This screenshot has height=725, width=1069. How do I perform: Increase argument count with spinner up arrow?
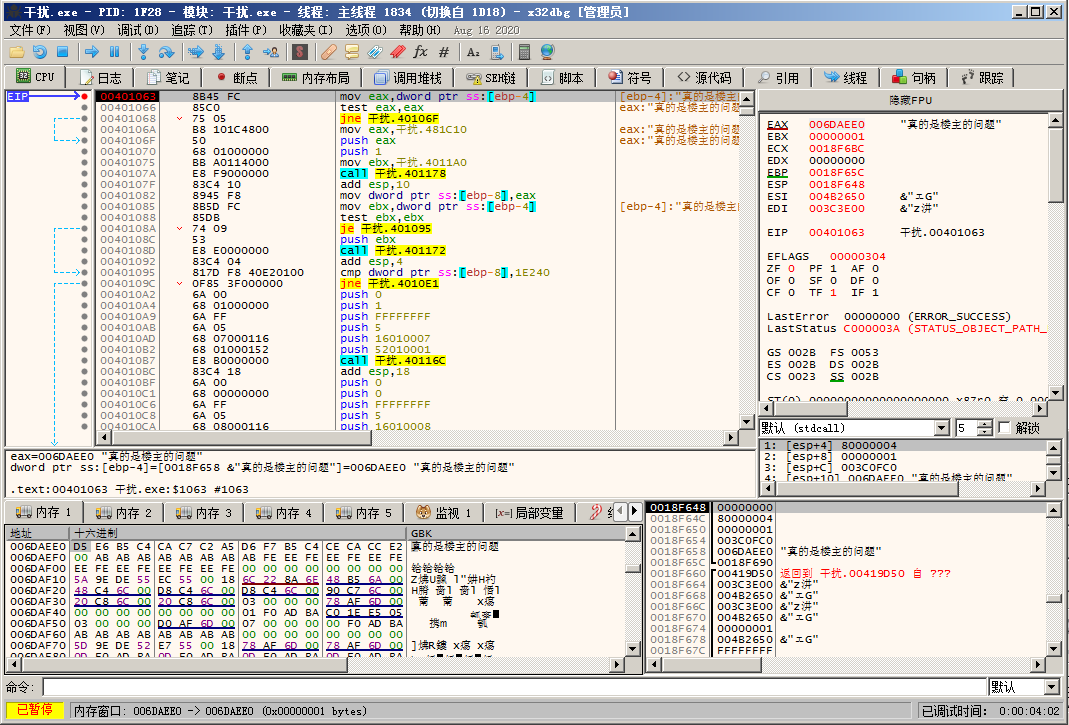point(986,424)
